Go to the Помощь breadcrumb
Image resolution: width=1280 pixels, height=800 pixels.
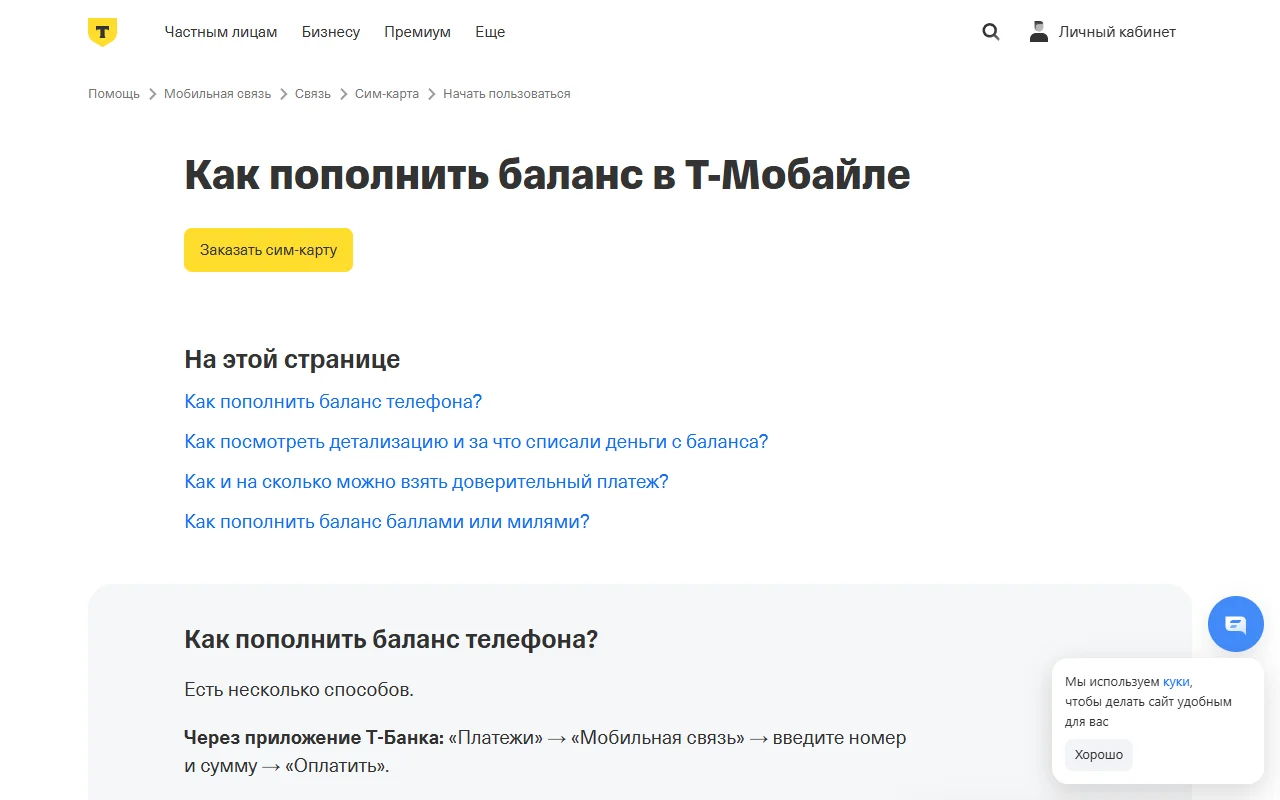pos(114,94)
